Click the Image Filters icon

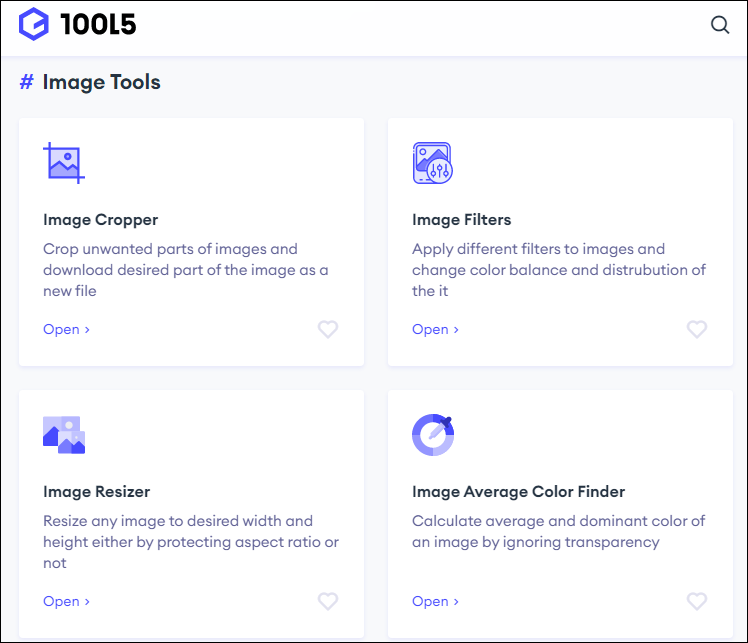coord(433,163)
